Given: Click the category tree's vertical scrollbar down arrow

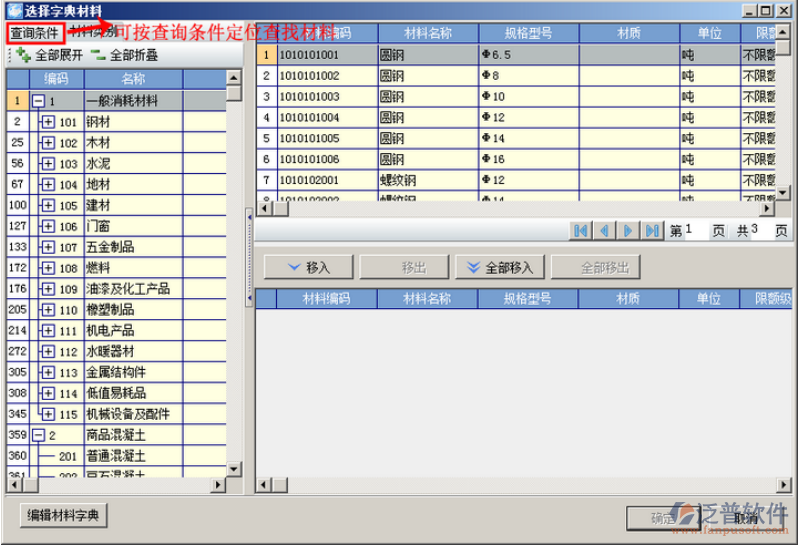Looking at the screenshot, I should [x=234, y=468].
